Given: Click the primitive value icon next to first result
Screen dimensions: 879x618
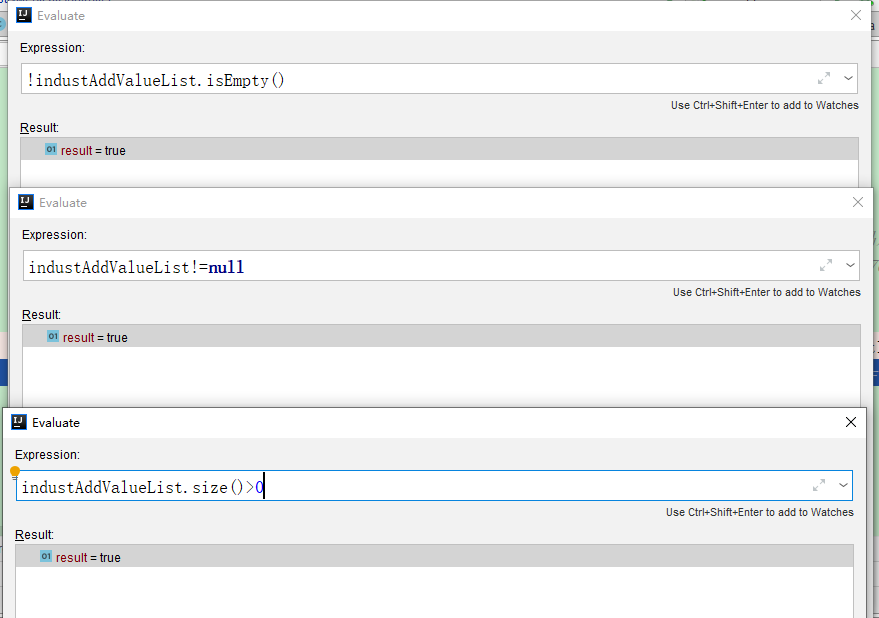Looking at the screenshot, I should pos(51,149).
